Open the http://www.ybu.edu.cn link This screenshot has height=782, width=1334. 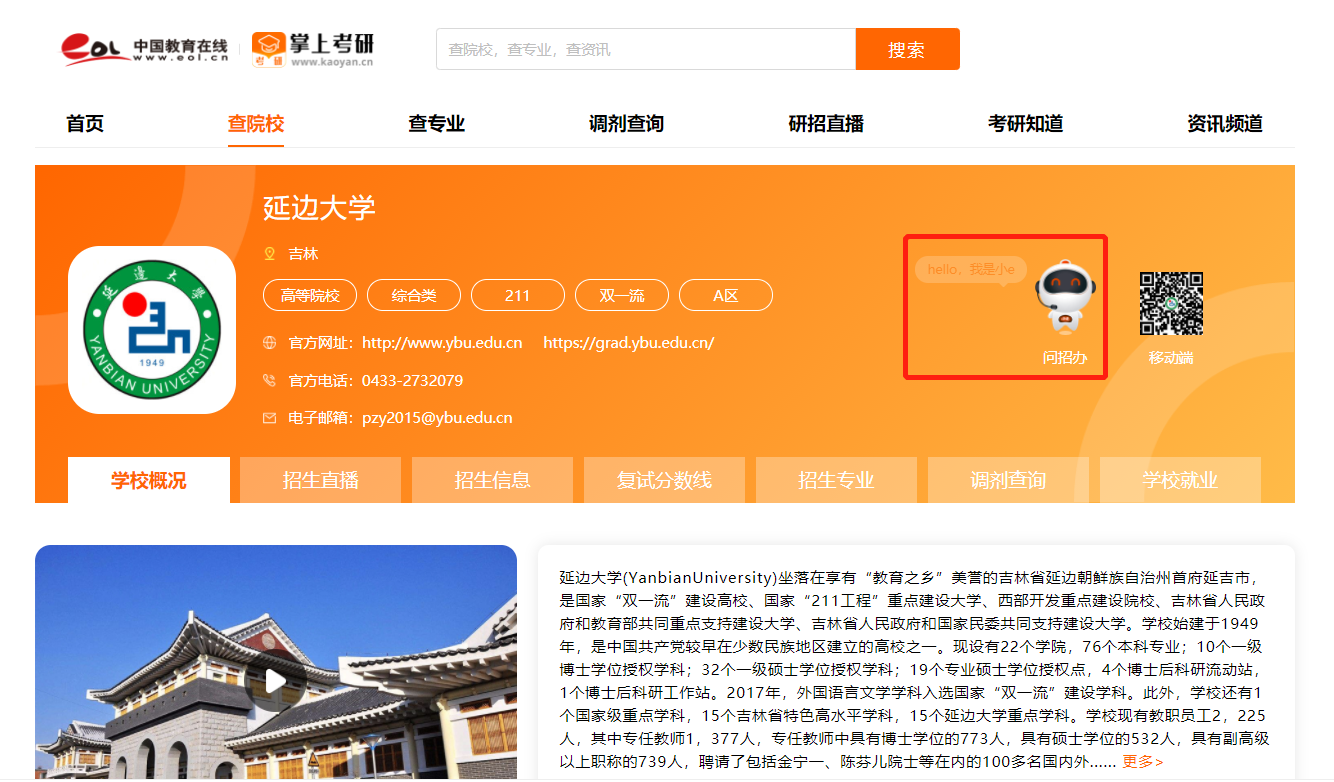point(442,343)
